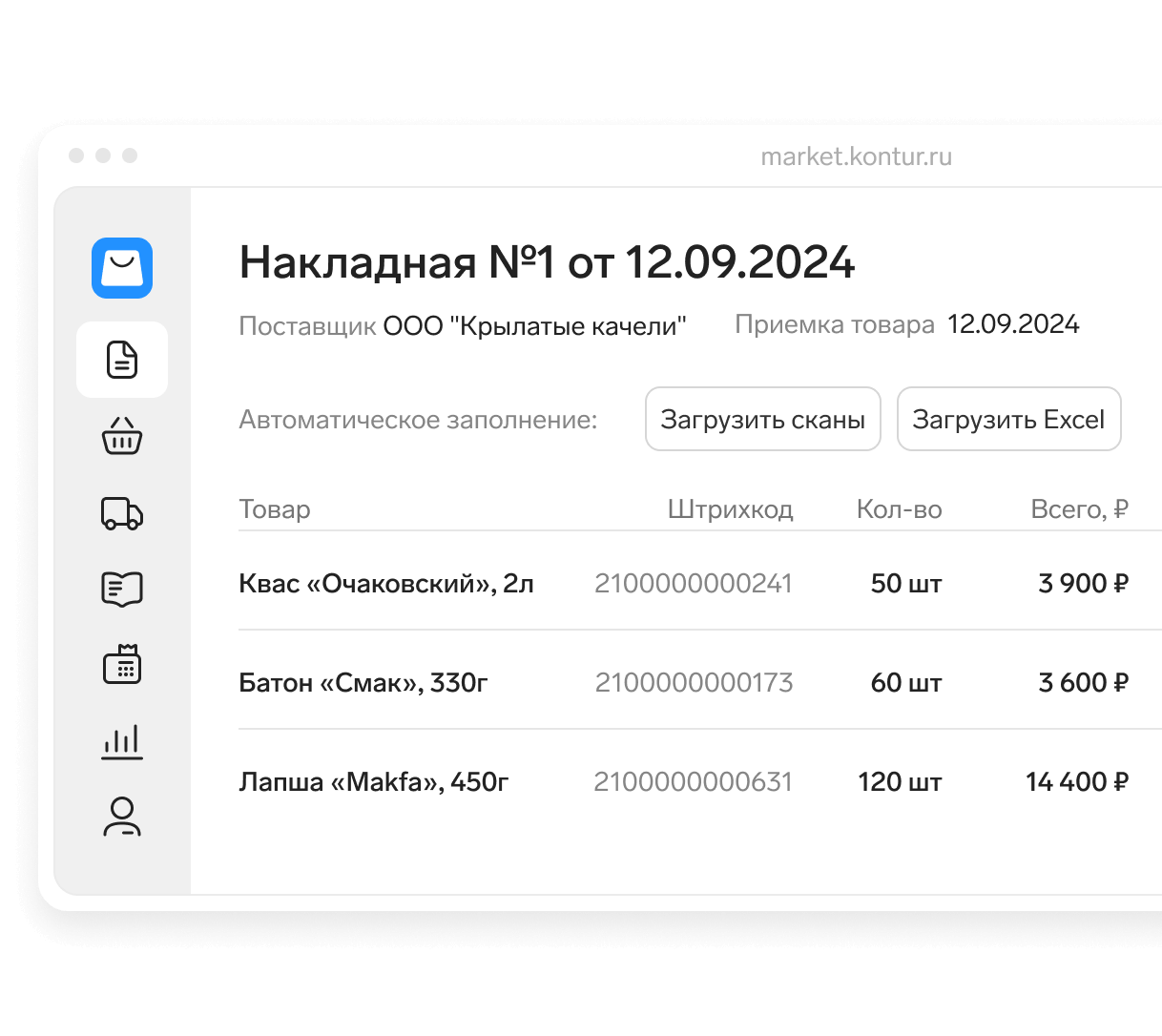Click supplier name ООО "Крылатые качели"
This screenshot has width=1162, height=1036.
point(534,326)
